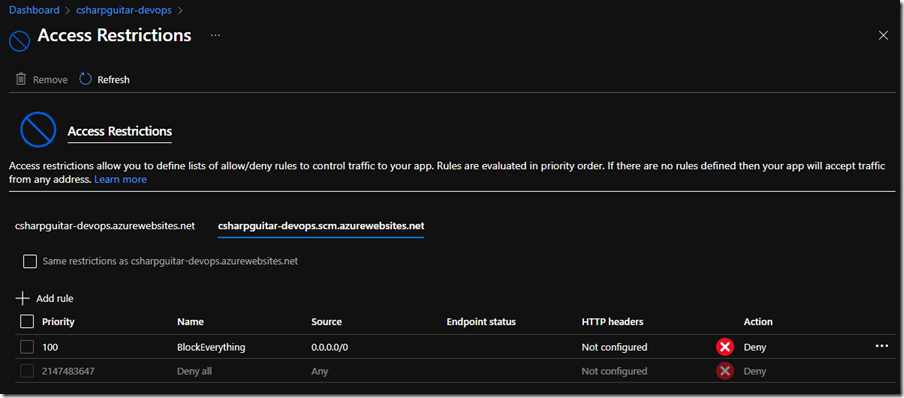This screenshot has width=904, height=398.
Task: Click Not configured in Deny all row
Action: coord(615,371)
